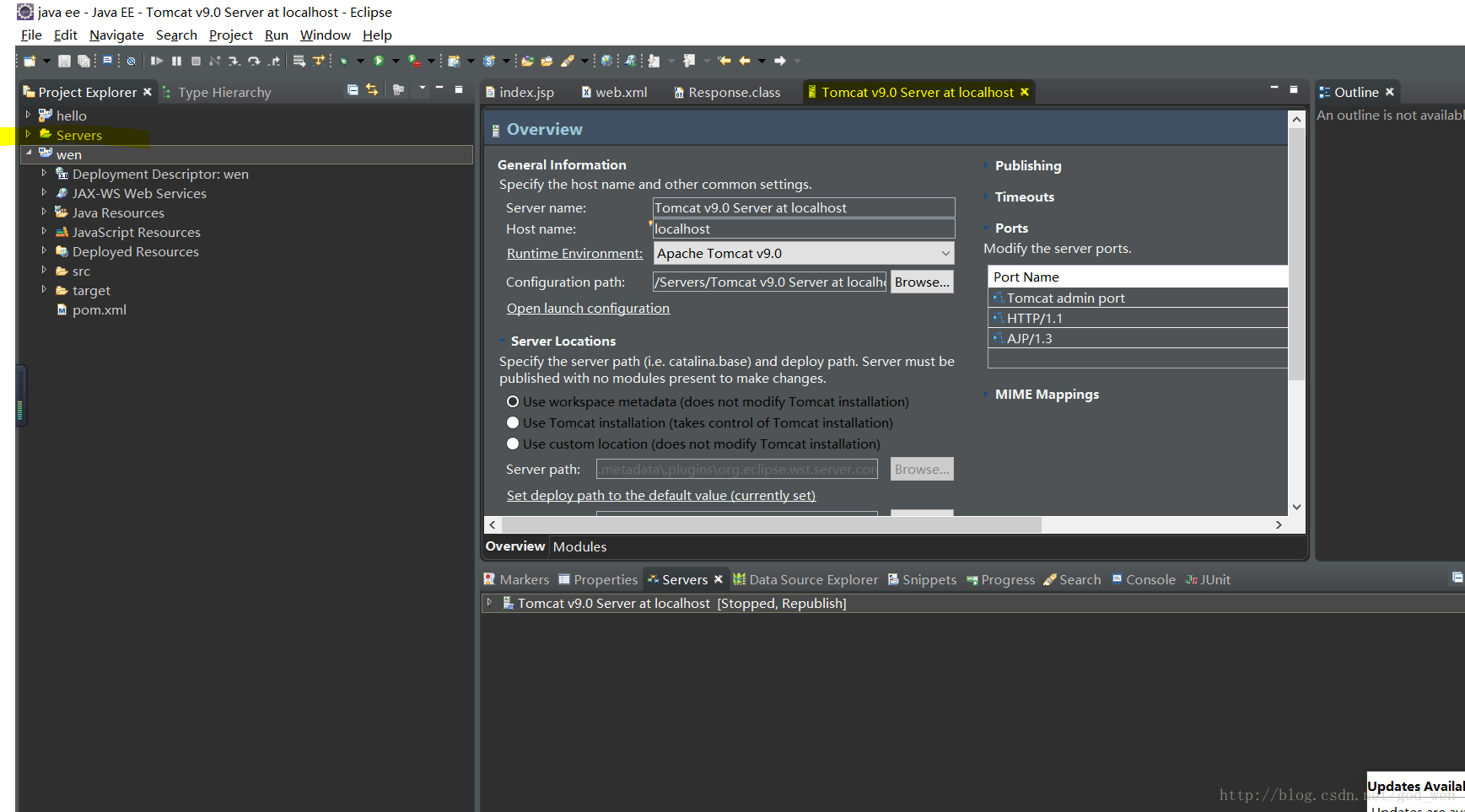Click the Save toolbar icon
Image resolution: width=1465 pixels, height=812 pixels.
[64, 61]
